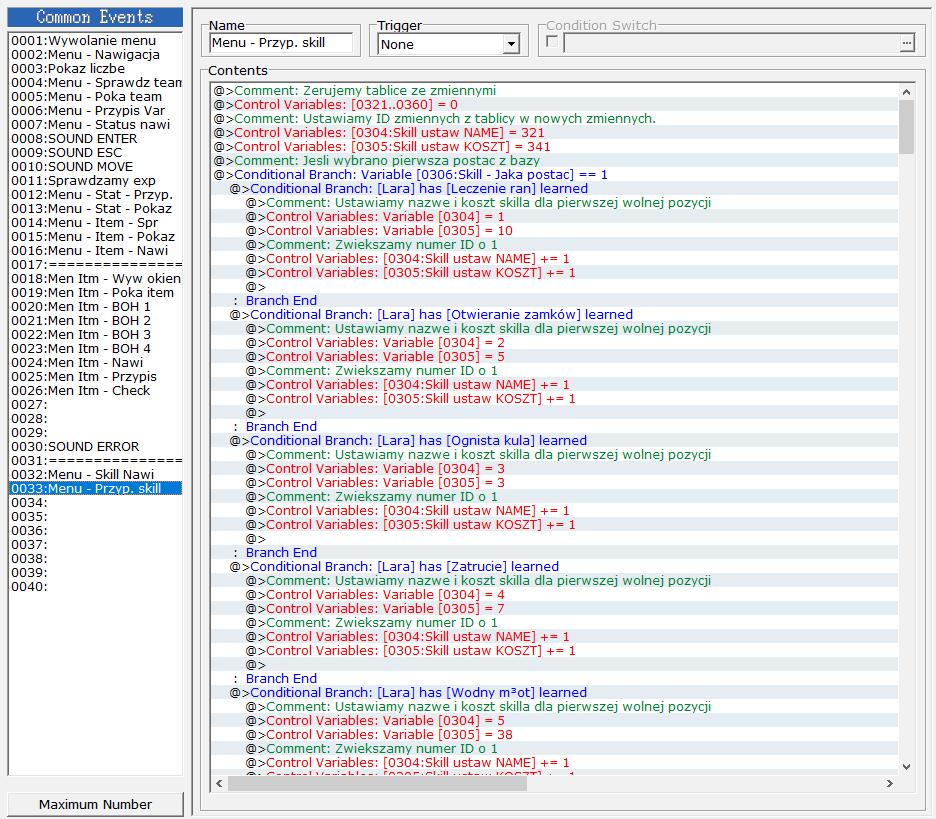Click the Maximum Number button
The image size is (936, 819).
pyautogui.click(x=96, y=804)
